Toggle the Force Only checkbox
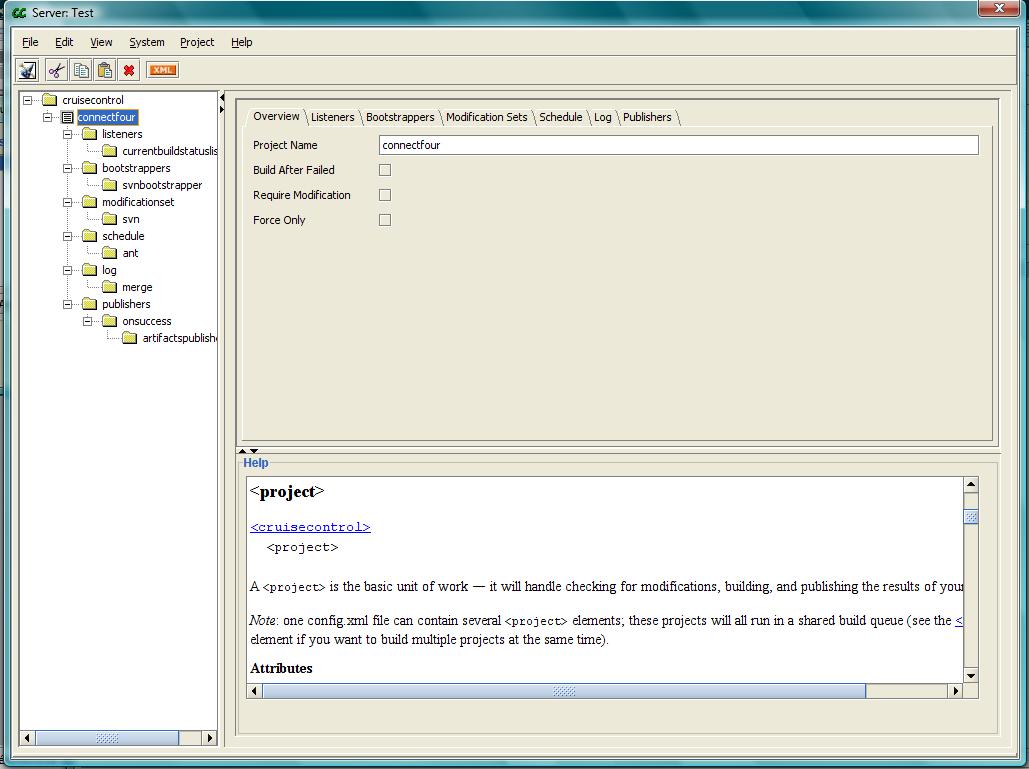The width and height of the screenshot is (1029, 769). click(x=385, y=220)
